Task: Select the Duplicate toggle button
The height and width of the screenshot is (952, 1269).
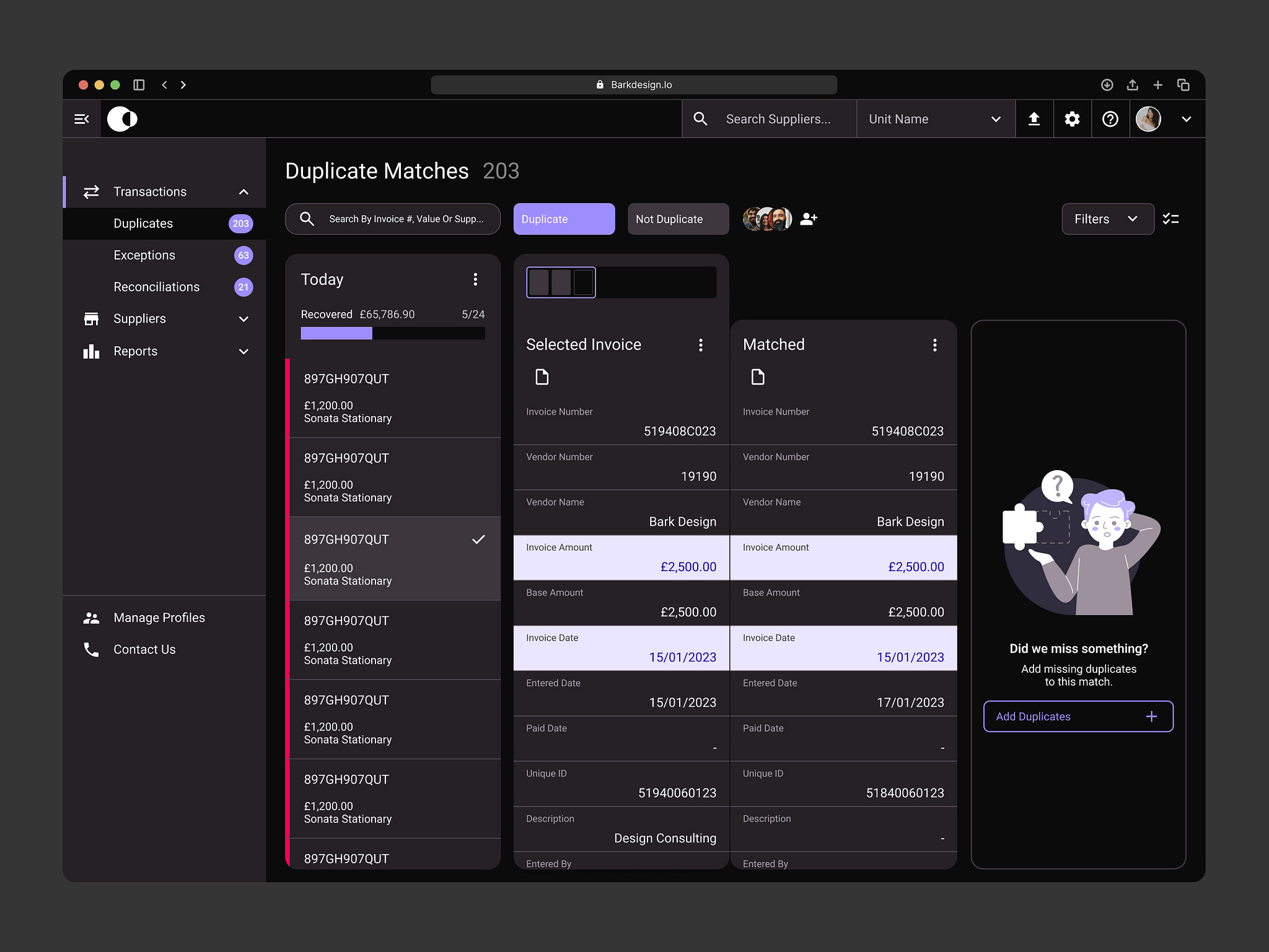Action: coord(563,219)
